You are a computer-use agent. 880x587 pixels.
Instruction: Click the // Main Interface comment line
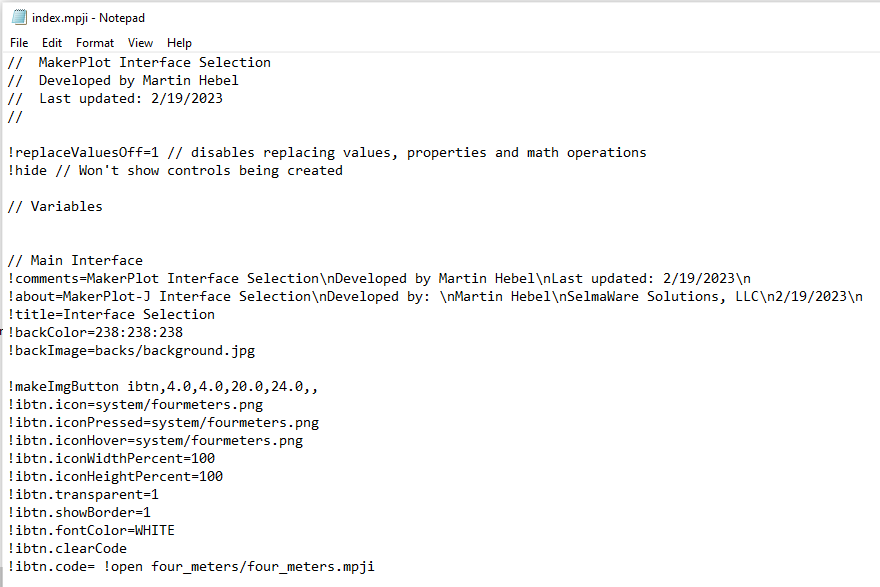(75, 260)
